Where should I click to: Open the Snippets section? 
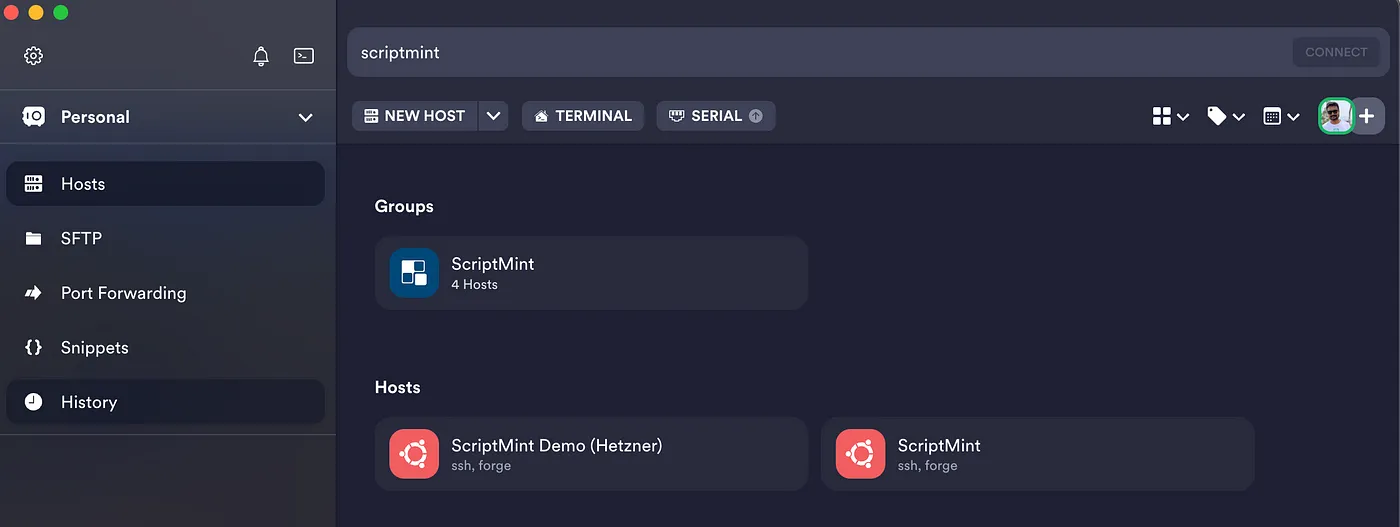[x=94, y=348]
